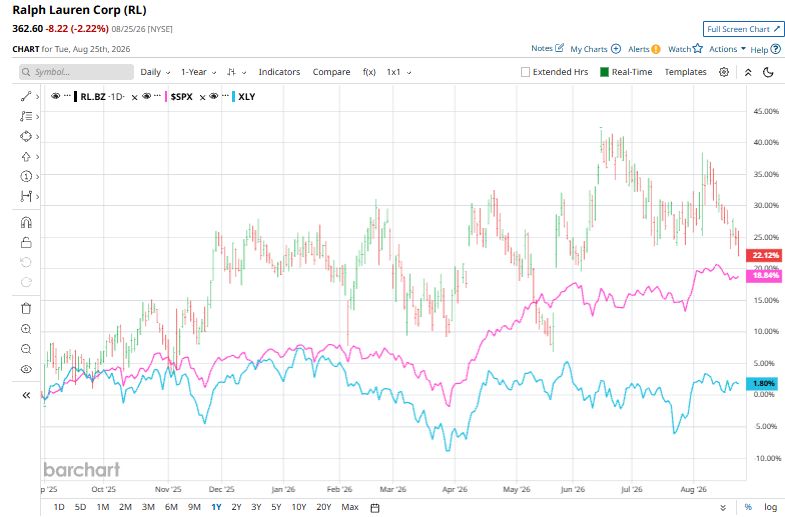Expand line tool options arrow

tap(38, 97)
